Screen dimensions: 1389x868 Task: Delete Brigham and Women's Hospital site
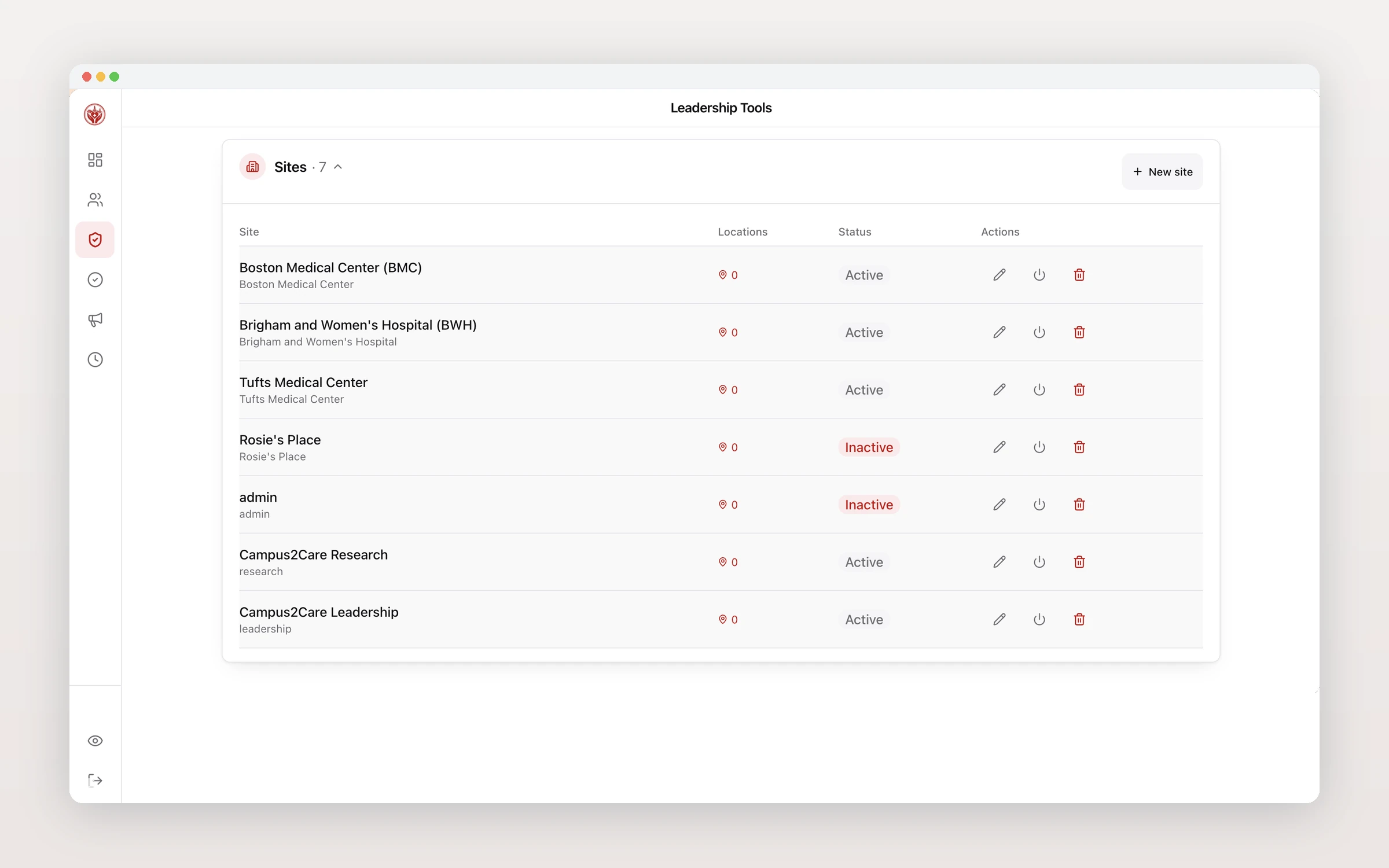click(1079, 332)
